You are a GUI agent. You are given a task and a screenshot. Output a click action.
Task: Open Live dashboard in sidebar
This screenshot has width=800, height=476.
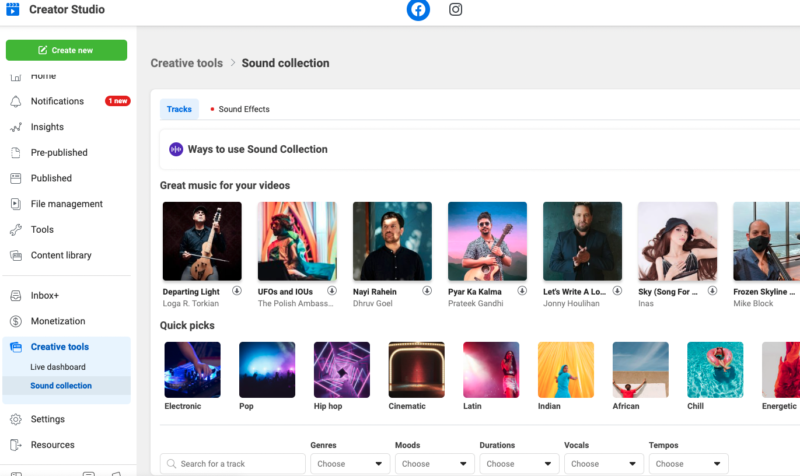tap(58, 367)
